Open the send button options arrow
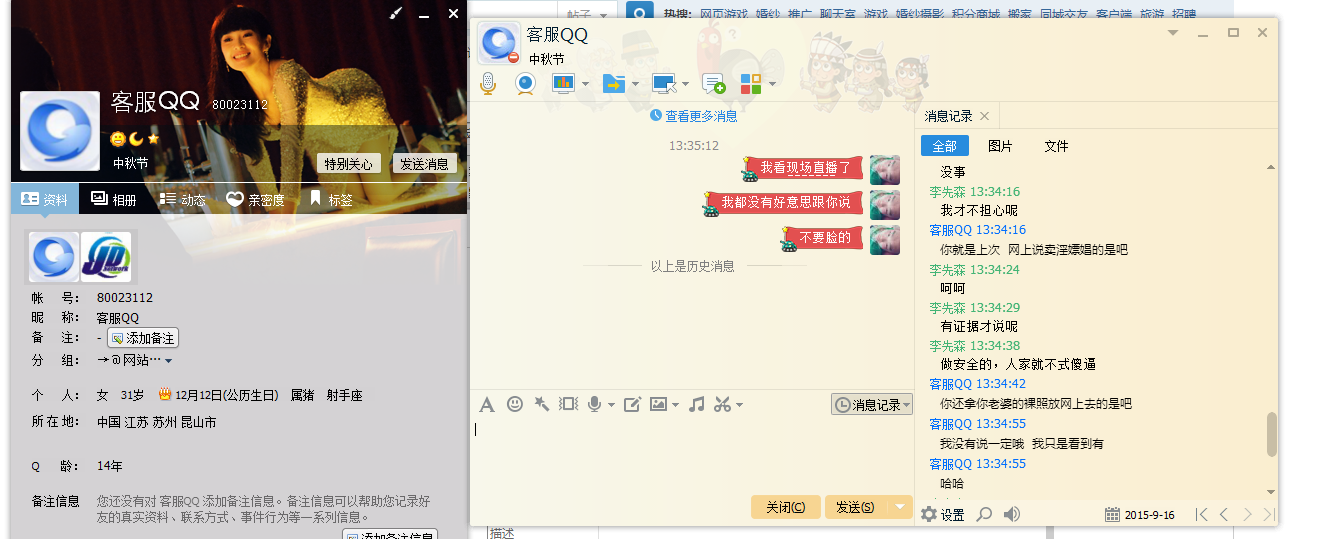 (x=899, y=507)
